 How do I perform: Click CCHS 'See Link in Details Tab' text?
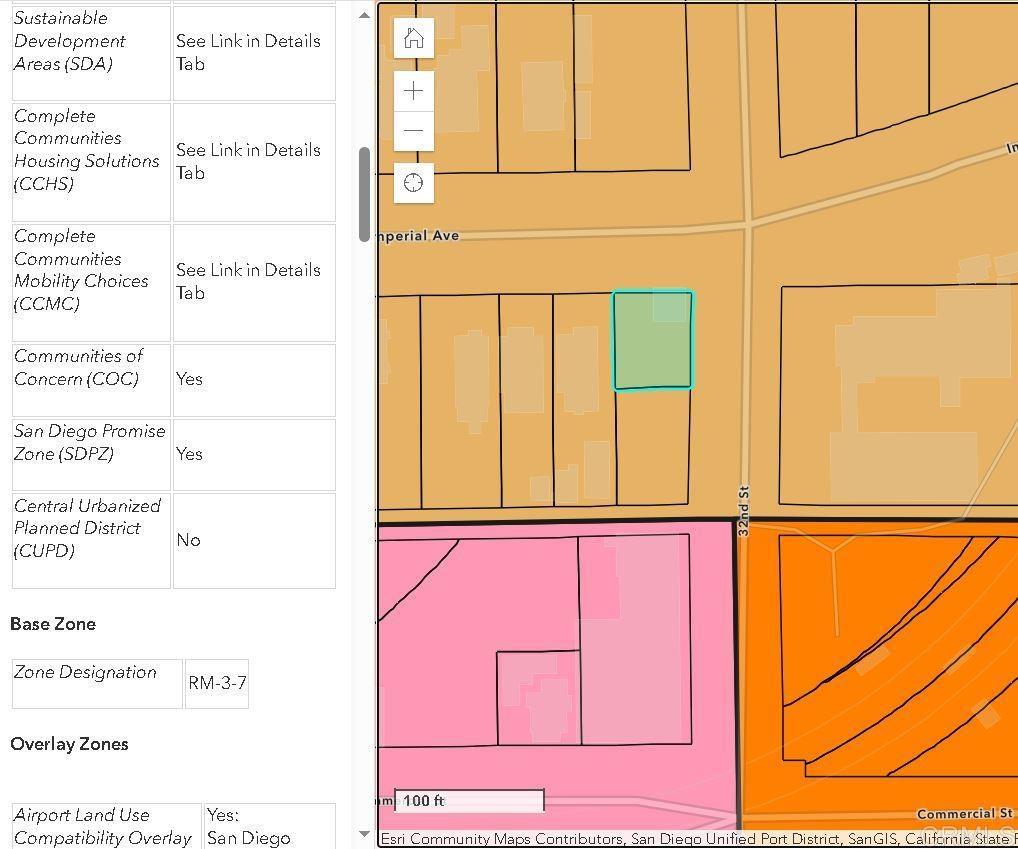[x=248, y=161]
